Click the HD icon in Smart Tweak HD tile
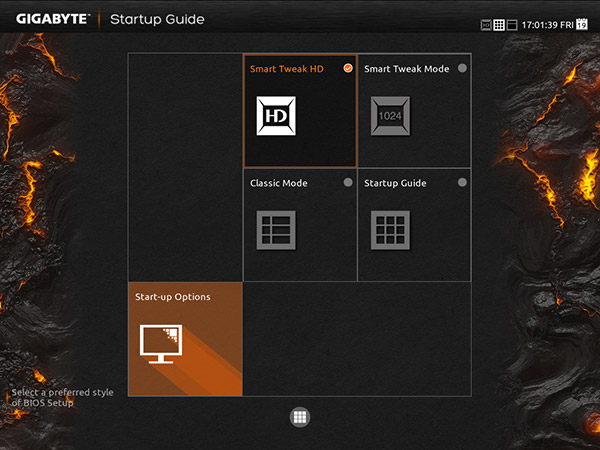The width and height of the screenshot is (600, 450). click(x=276, y=116)
